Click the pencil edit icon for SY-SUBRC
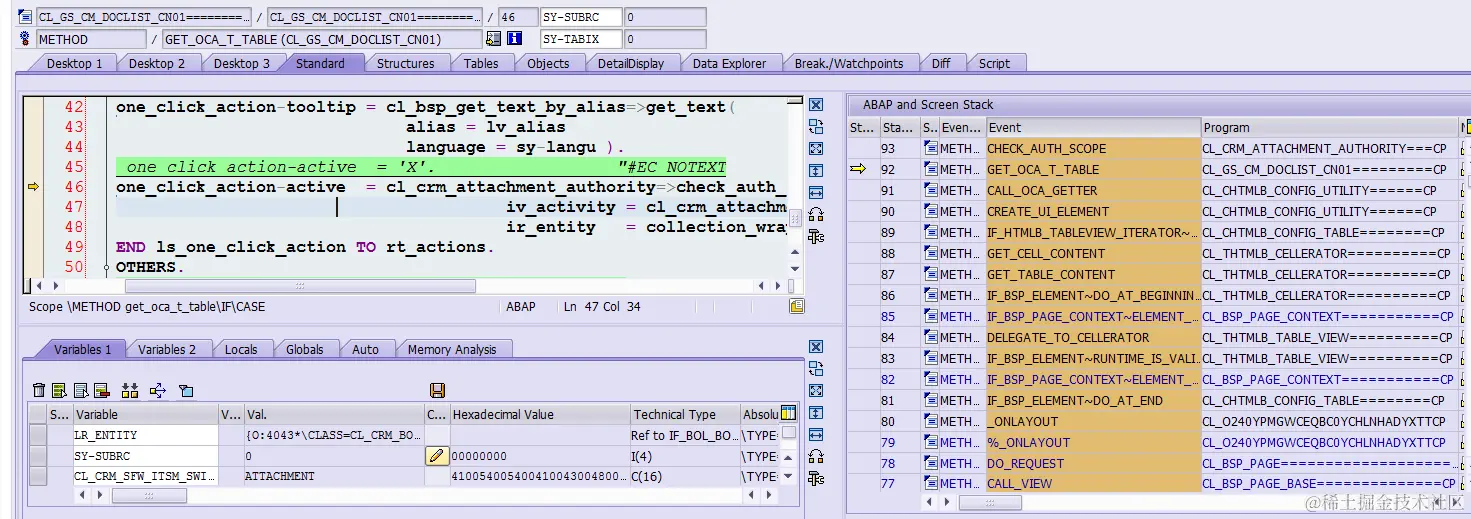 436,456
